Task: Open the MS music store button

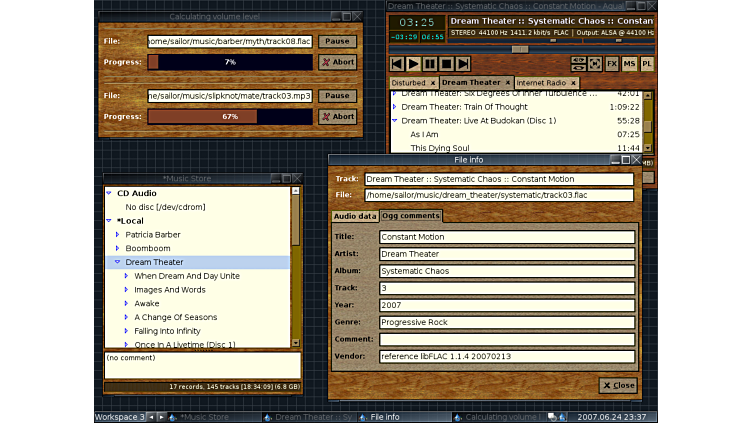Action: pyautogui.click(x=629, y=64)
